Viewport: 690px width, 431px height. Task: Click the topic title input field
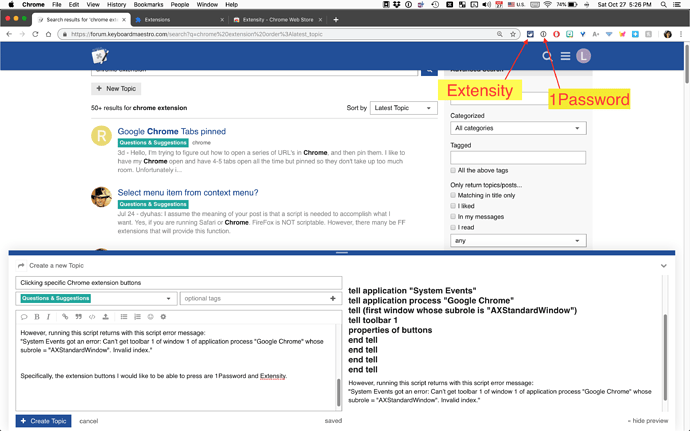(x=179, y=283)
